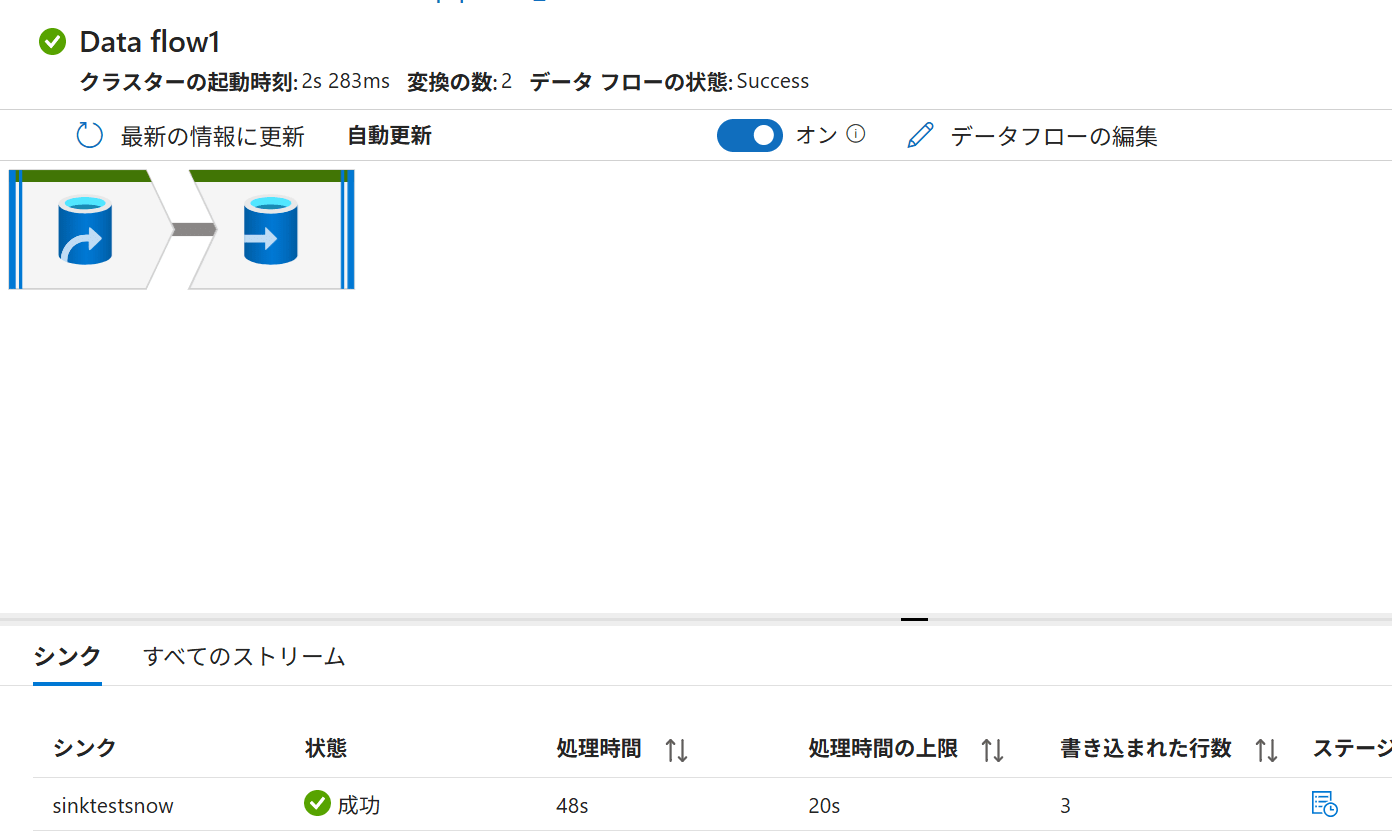This screenshot has height=835, width=1392.
Task: Click the 自動更新 label
Action: tap(389, 136)
